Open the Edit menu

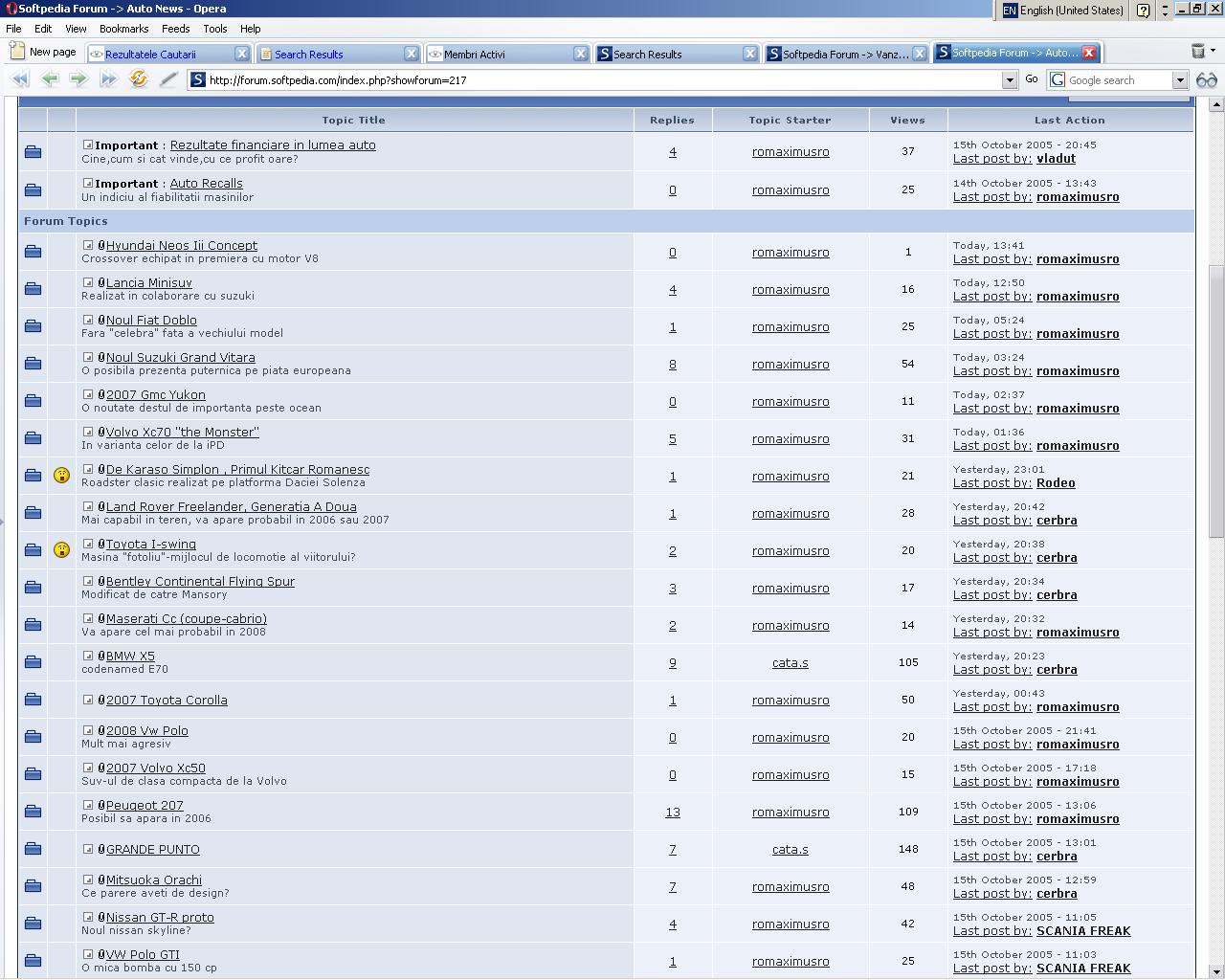[43, 29]
